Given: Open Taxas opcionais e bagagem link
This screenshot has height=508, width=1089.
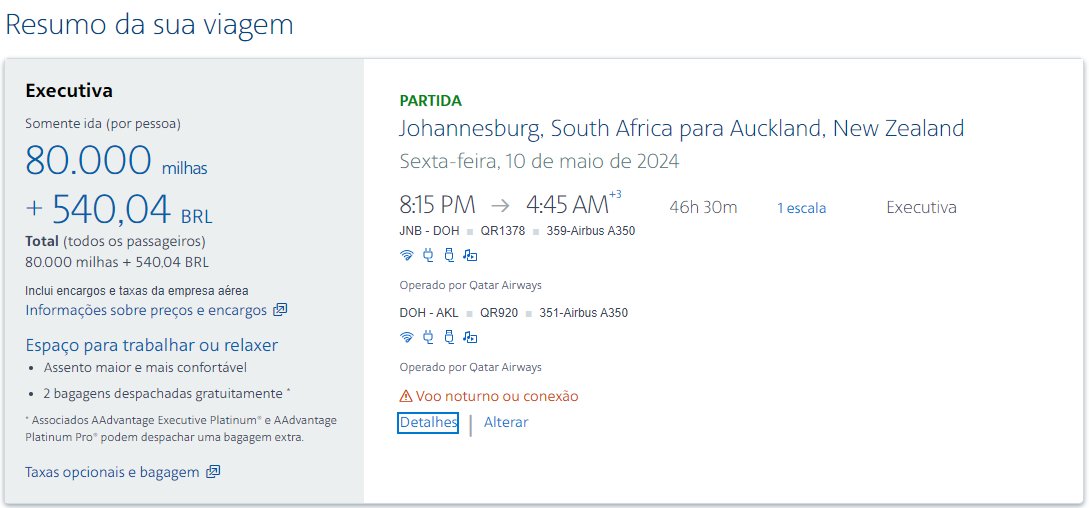Looking at the screenshot, I should (x=112, y=472).
